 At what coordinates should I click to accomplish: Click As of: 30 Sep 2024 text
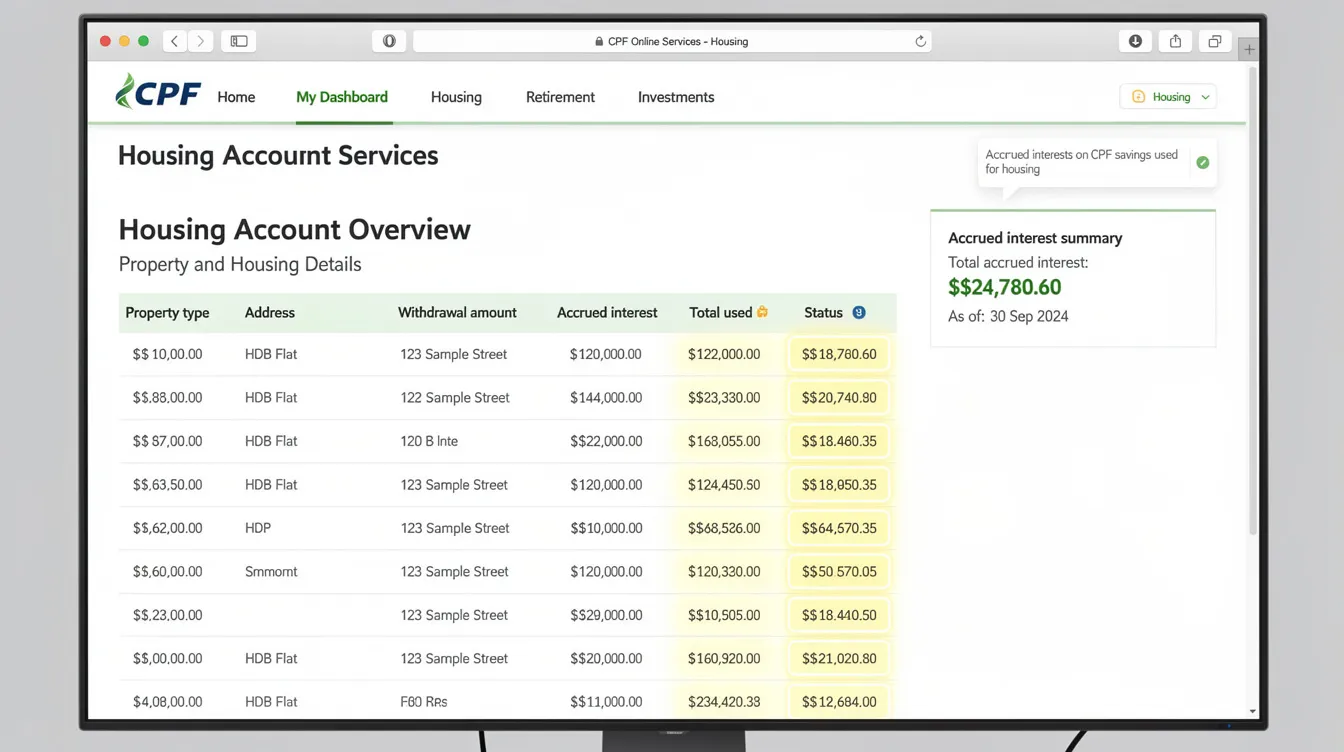(x=1008, y=316)
